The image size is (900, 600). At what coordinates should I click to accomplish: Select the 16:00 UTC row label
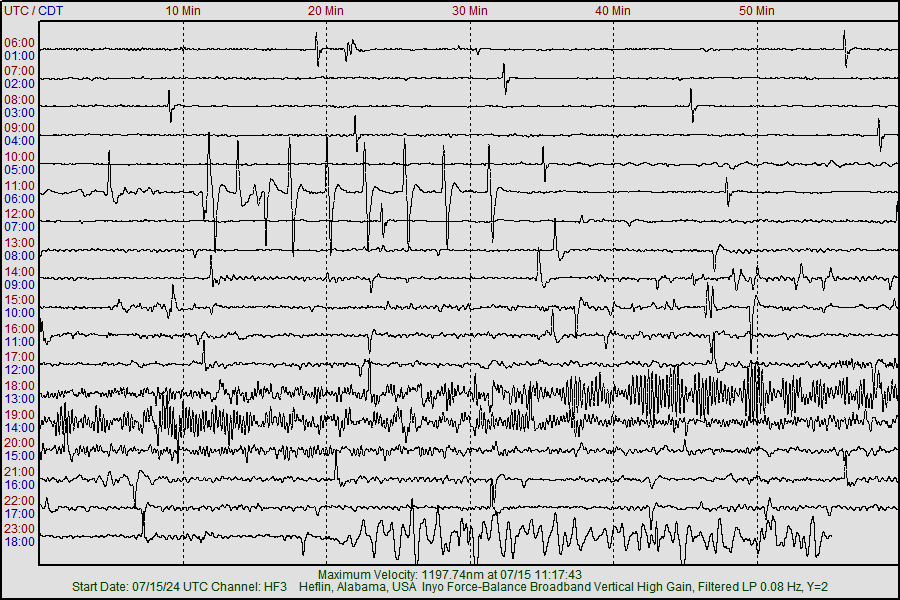20,329
